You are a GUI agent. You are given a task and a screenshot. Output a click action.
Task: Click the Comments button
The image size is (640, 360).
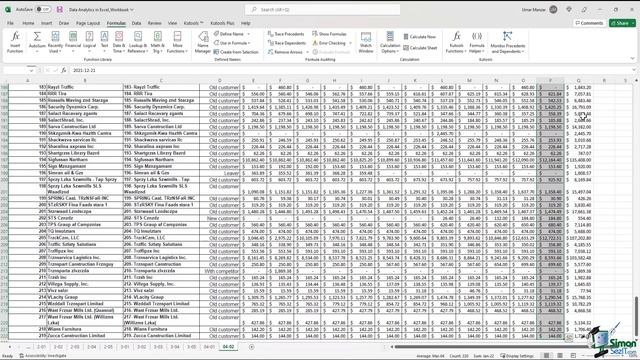point(589,23)
